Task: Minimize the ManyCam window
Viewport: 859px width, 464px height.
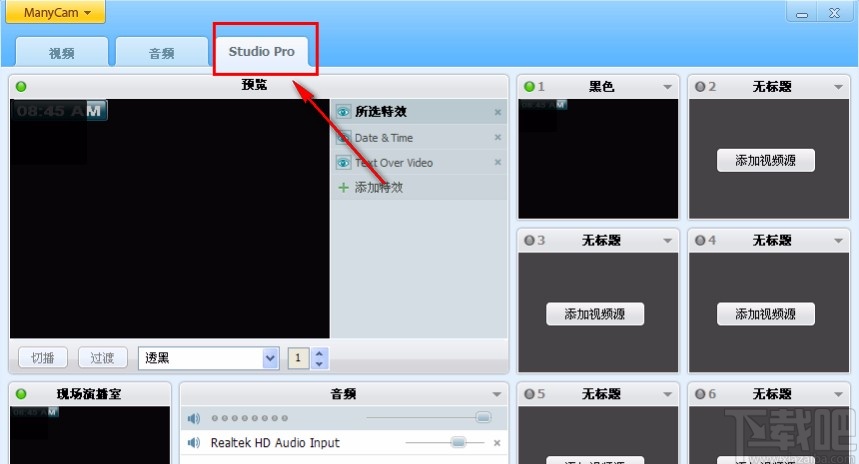Action: click(x=802, y=13)
